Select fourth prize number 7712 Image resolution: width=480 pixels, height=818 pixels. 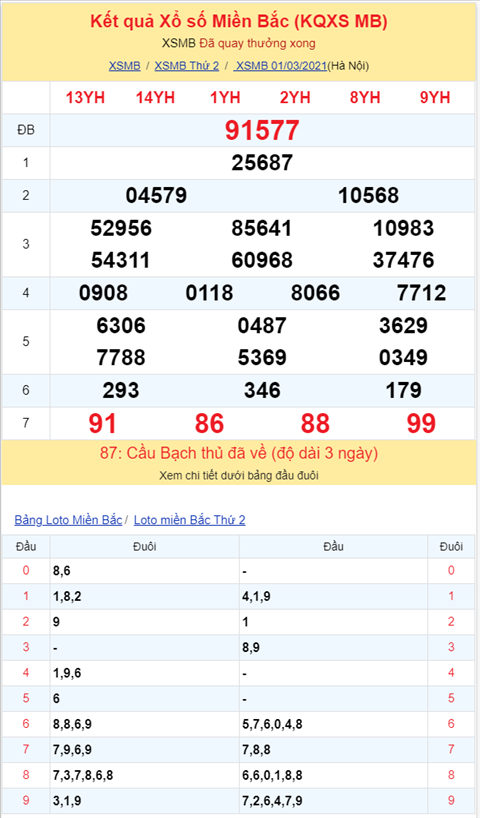(x=422, y=293)
